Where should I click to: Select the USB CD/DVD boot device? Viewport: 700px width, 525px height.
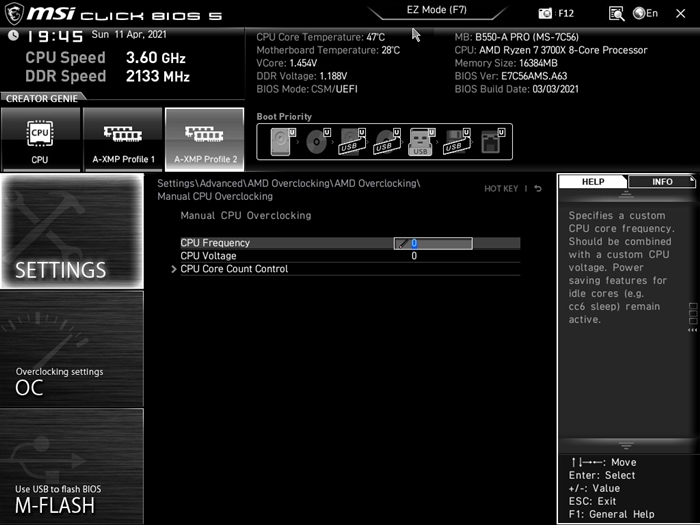[x=388, y=142]
